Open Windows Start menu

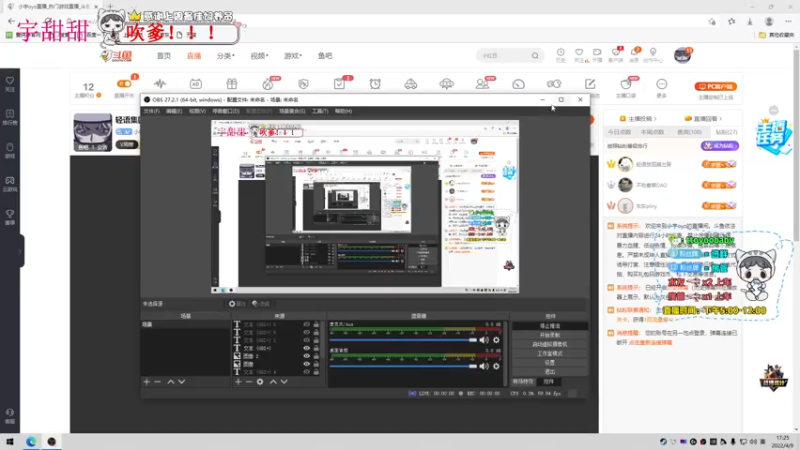click(x=10, y=442)
